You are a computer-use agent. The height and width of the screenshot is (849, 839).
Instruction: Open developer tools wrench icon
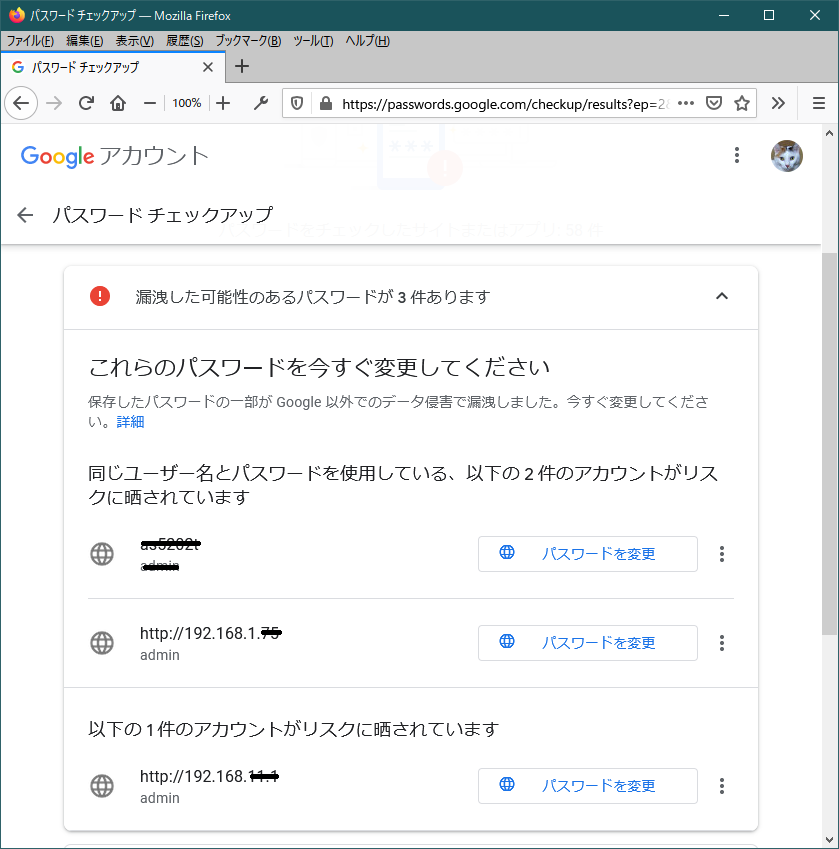coord(261,103)
